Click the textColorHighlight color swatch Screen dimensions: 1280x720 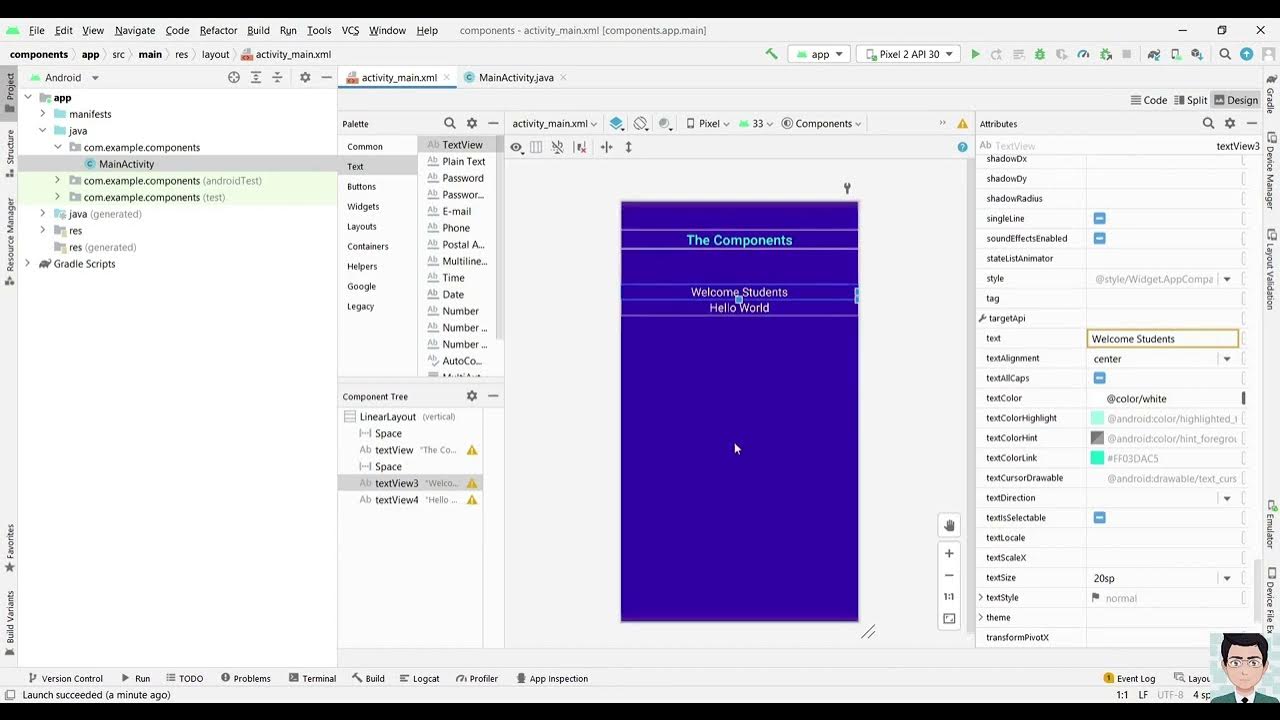[1097, 418]
